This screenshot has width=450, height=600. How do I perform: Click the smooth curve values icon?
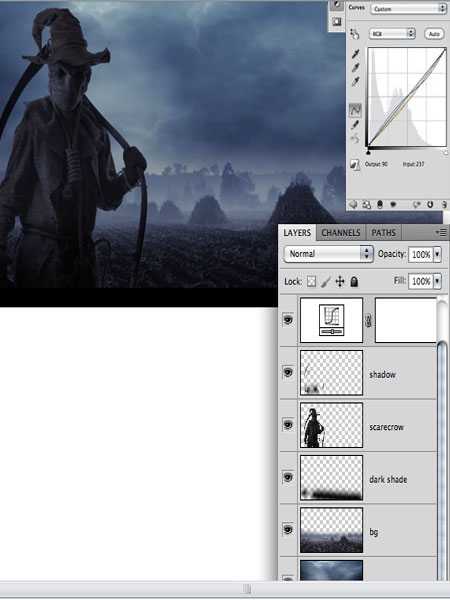click(x=355, y=138)
